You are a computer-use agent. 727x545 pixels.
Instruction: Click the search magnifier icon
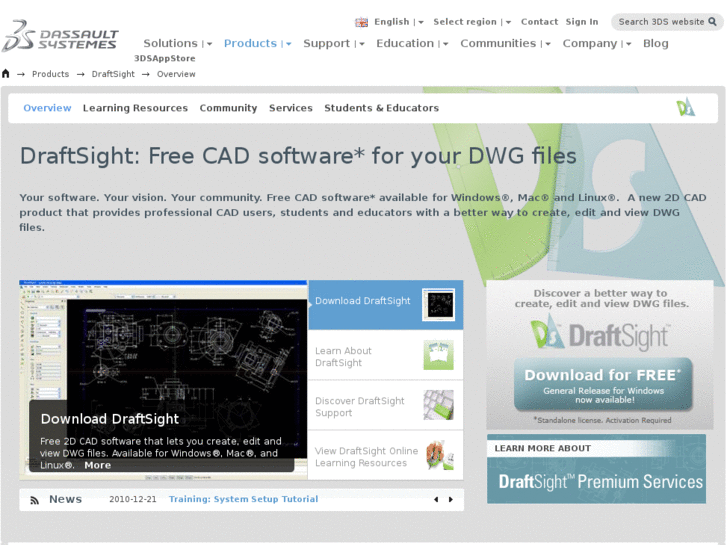point(713,21)
